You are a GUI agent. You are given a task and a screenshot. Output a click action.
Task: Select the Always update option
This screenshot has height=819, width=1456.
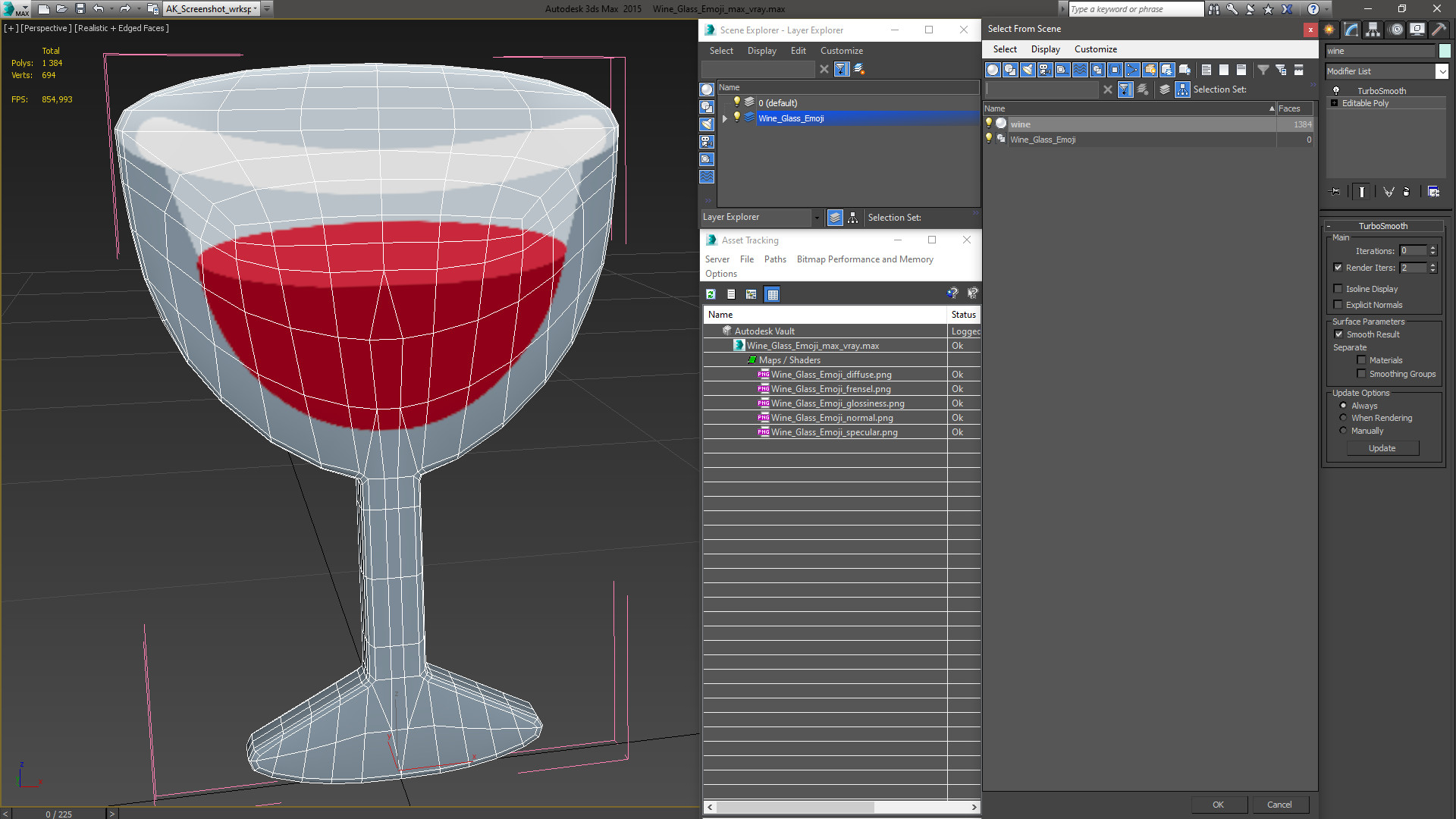[x=1343, y=406]
